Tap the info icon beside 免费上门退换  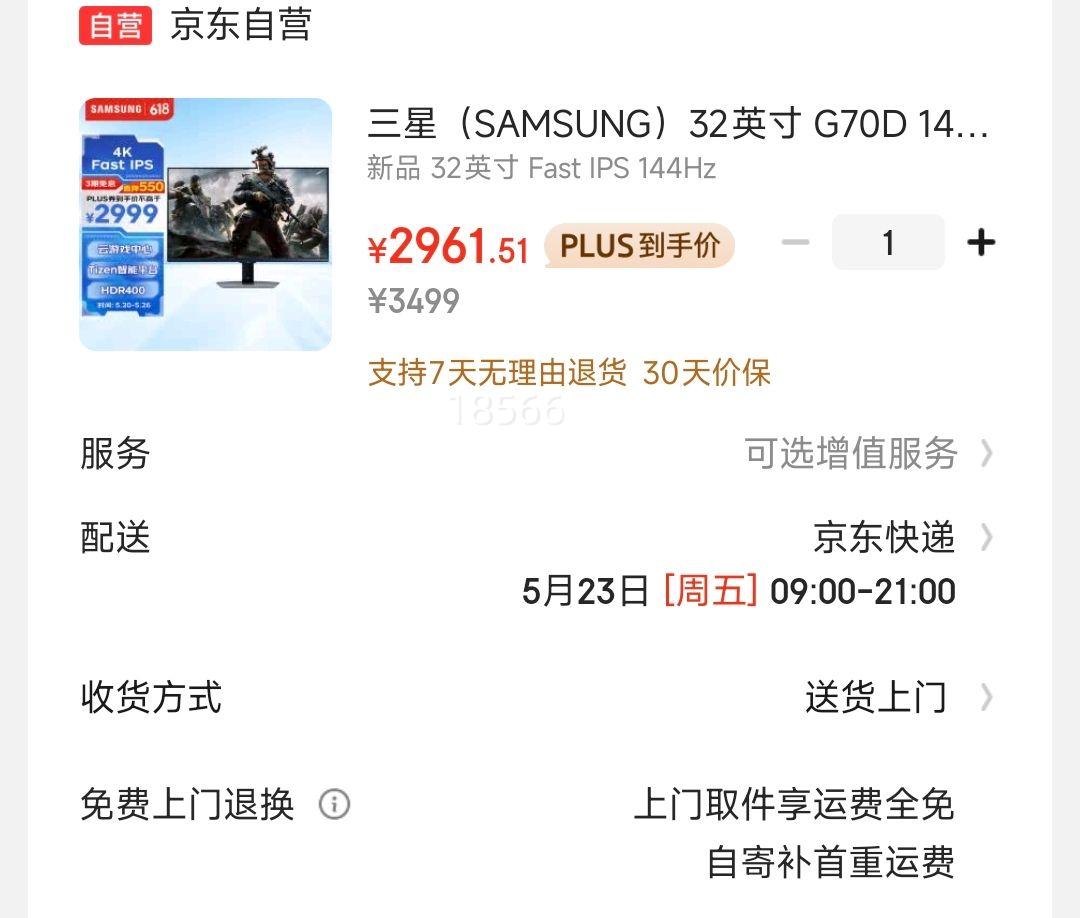(334, 804)
